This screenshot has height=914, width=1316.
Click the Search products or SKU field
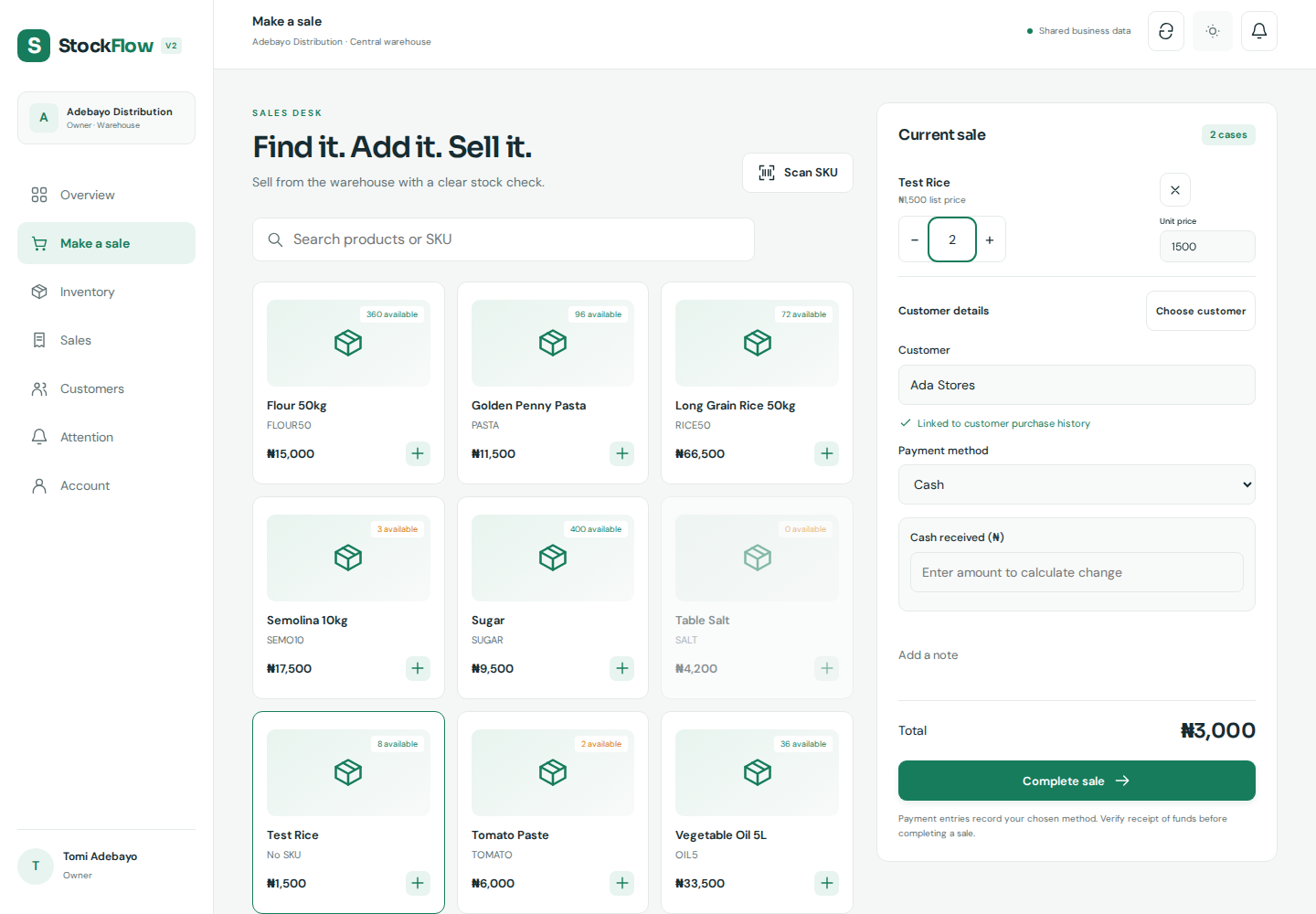pyautogui.click(x=504, y=239)
